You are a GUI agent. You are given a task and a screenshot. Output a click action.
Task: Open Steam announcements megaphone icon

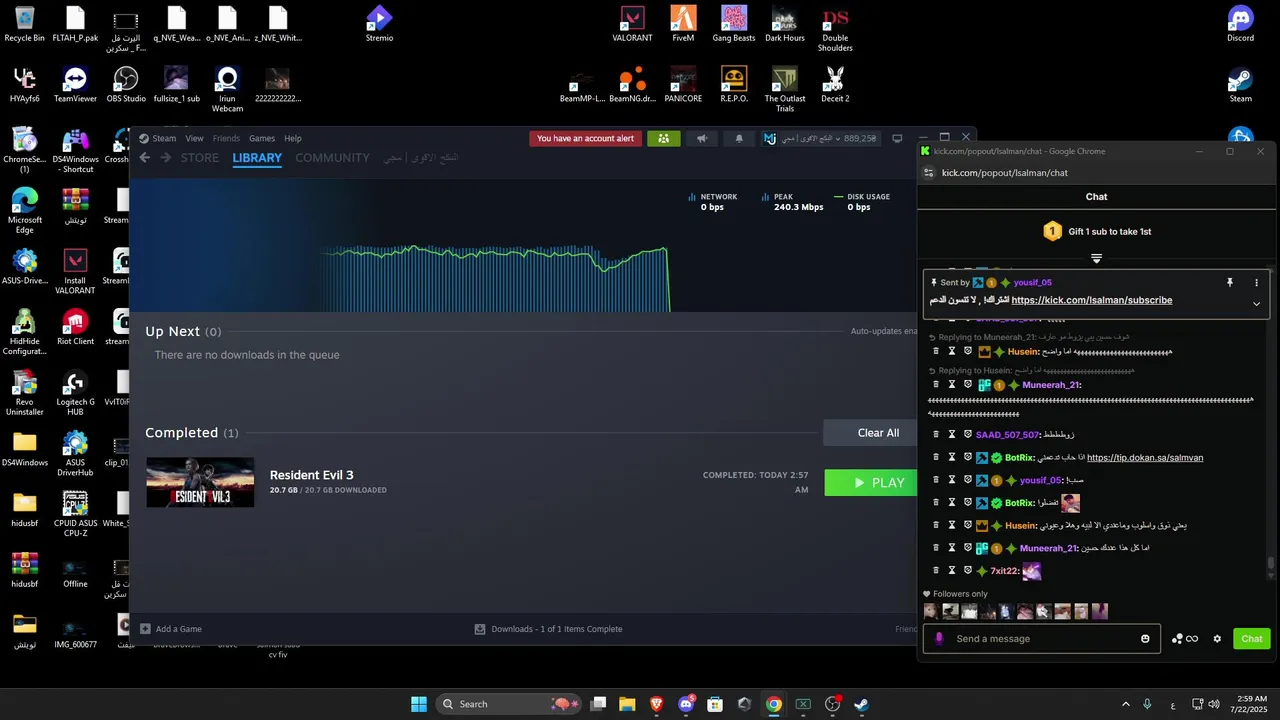(x=702, y=139)
